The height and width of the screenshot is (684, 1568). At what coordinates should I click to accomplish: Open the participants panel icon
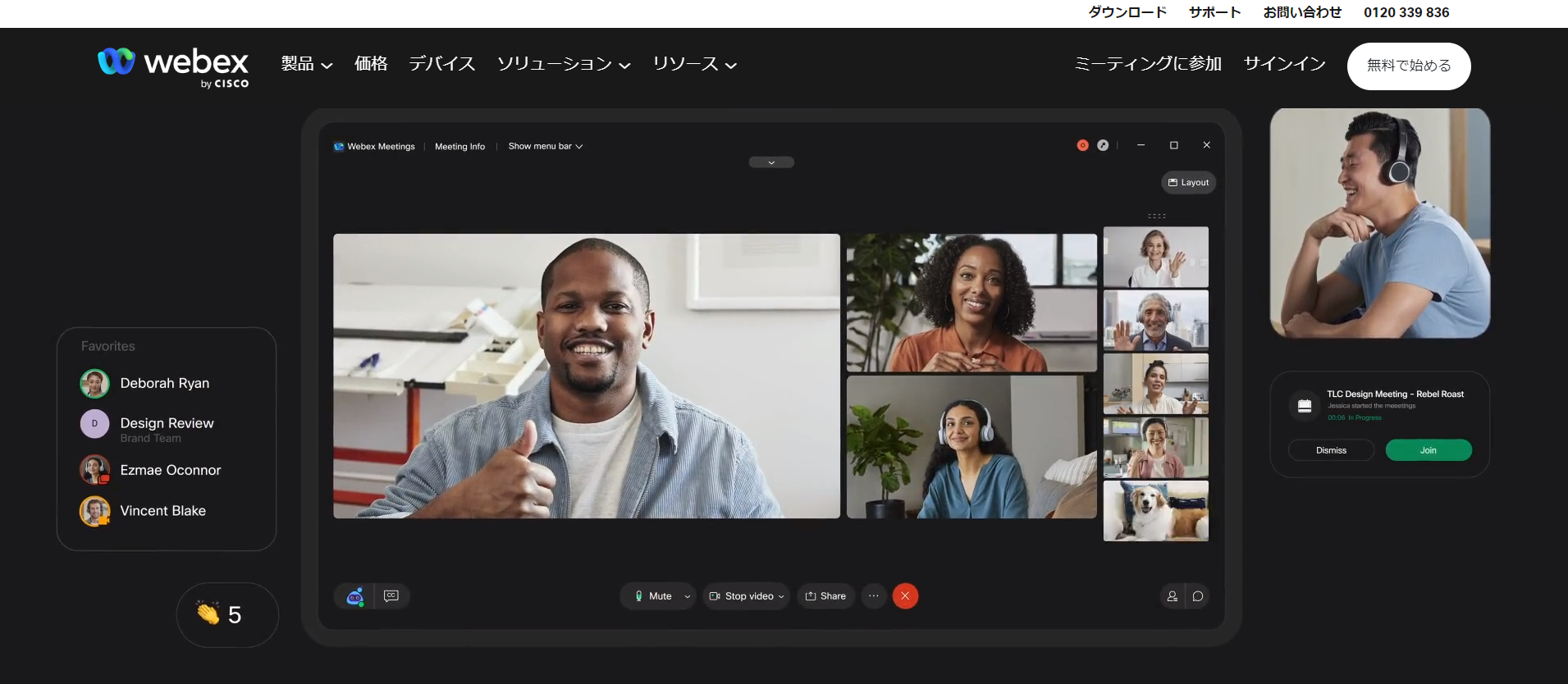(x=1173, y=596)
